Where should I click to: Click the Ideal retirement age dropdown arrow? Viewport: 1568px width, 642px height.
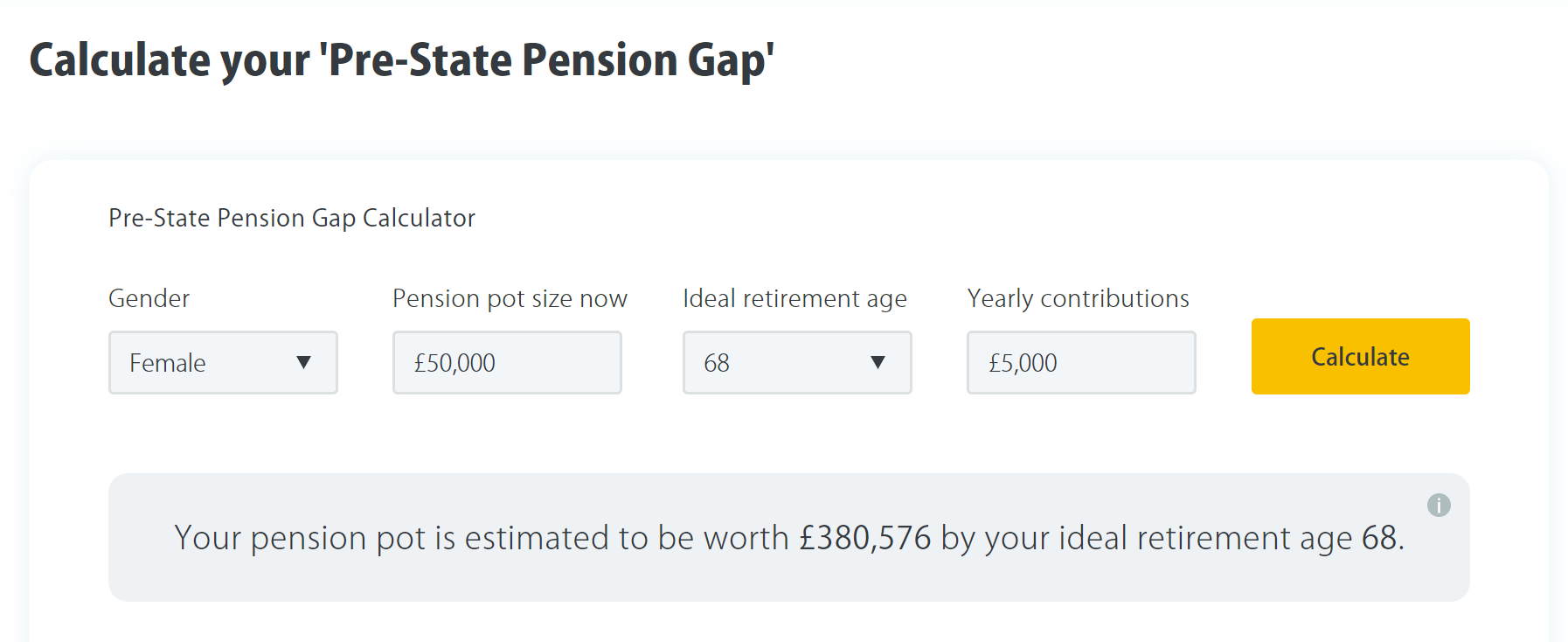879,362
